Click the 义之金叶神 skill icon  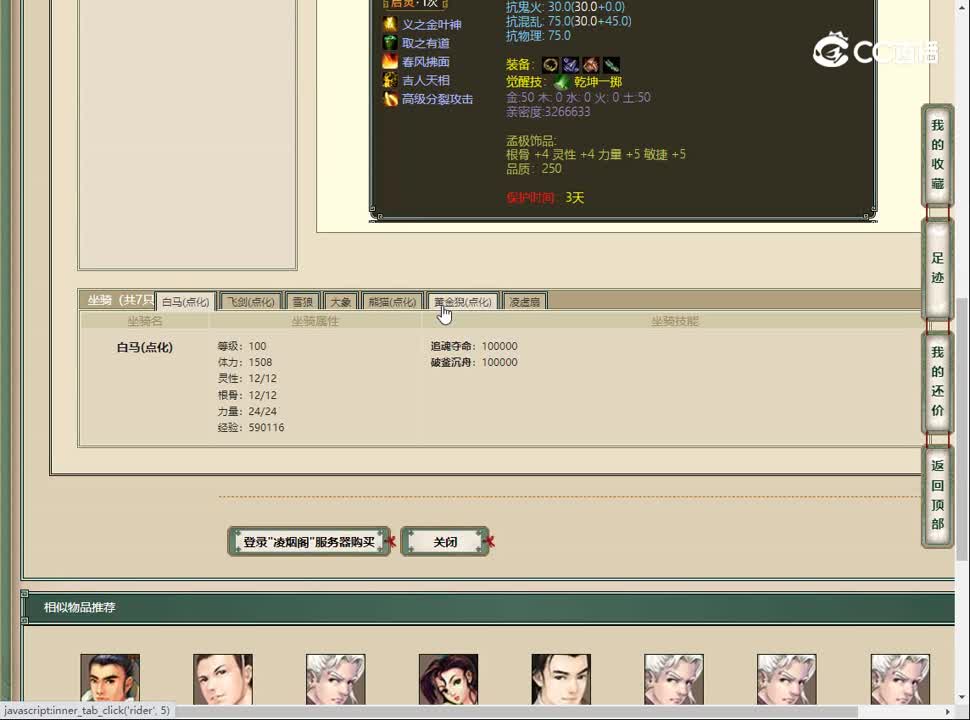point(390,24)
